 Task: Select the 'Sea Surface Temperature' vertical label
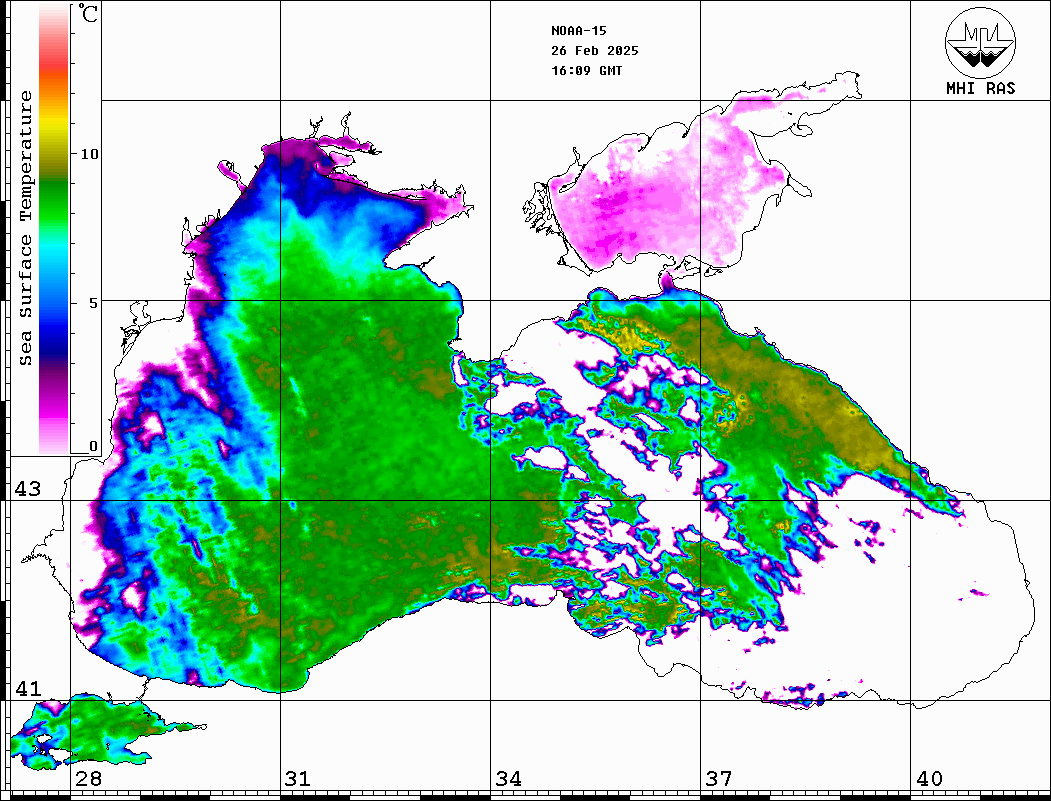click(x=25, y=228)
